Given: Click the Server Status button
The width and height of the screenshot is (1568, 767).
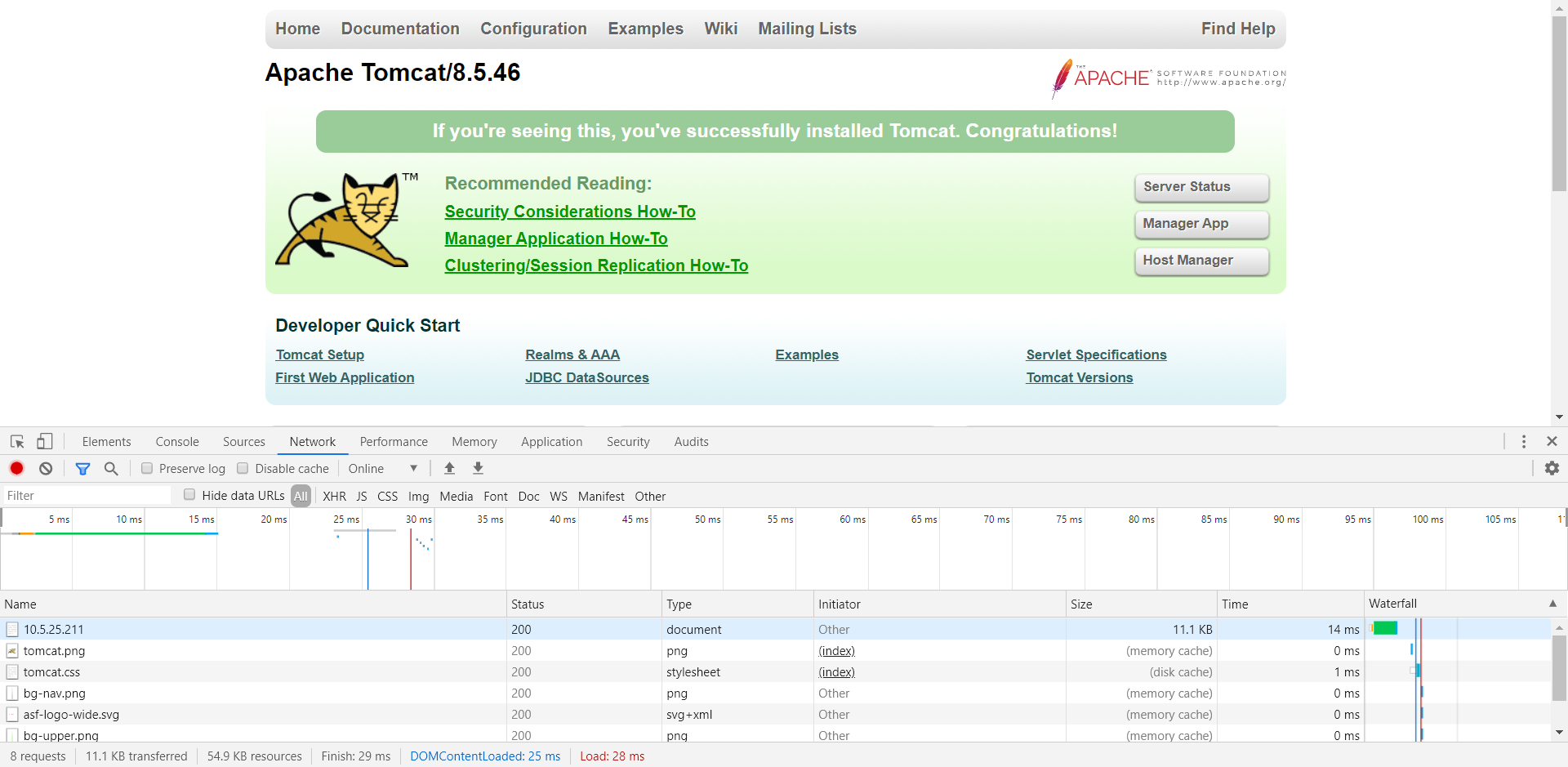Looking at the screenshot, I should (x=1201, y=187).
